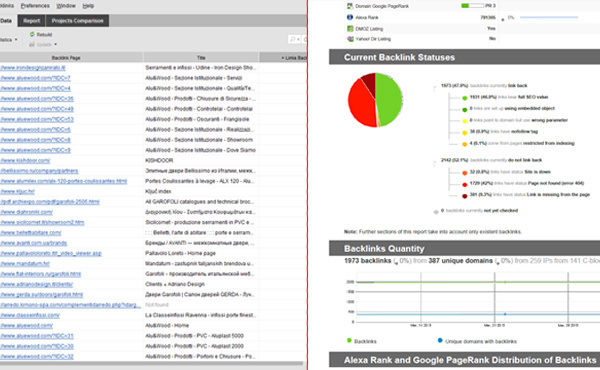Open the Update dropdown arrow
Screen dimensions: 600x370
point(55,45)
